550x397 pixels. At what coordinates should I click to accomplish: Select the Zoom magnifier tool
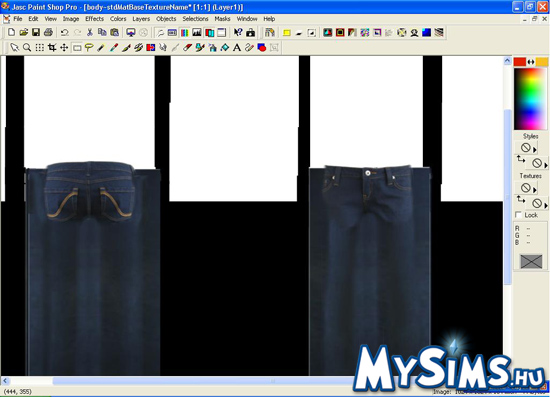pyautogui.click(x=27, y=47)
